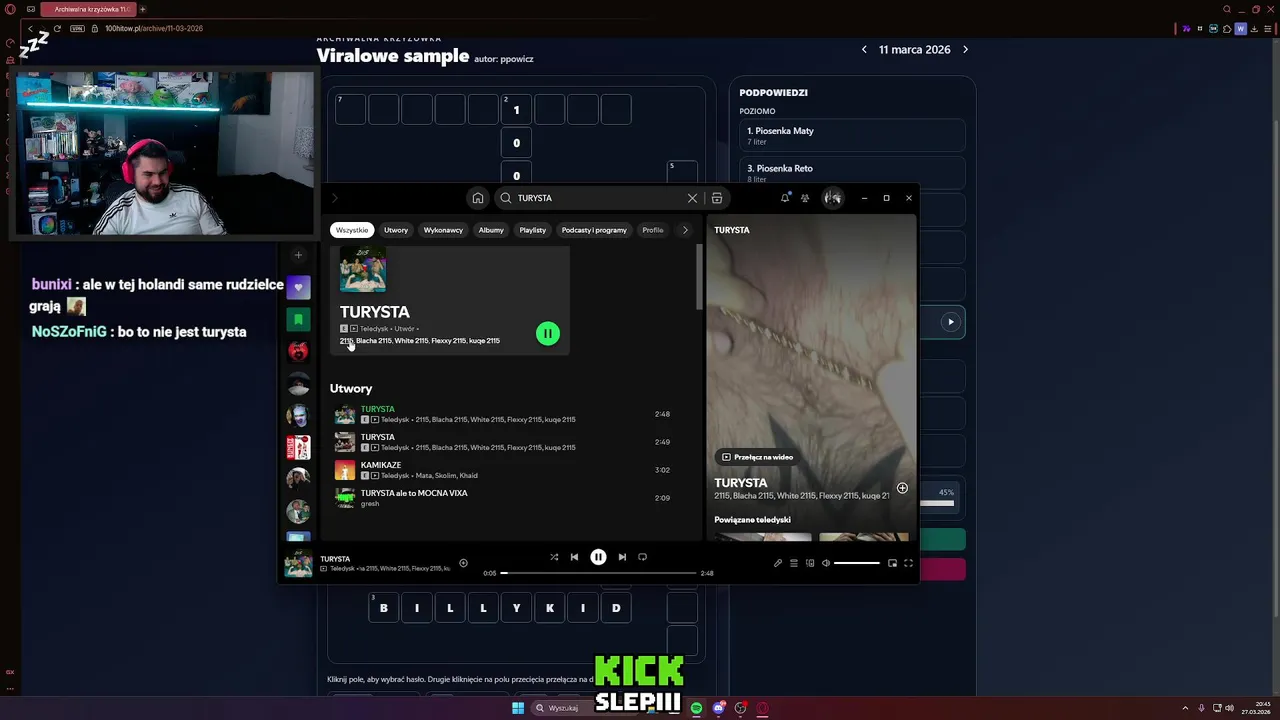Screen dimensions: 1280x720
Task: Open the Spotify Browse icon beside search
Action: coord(717,198)
